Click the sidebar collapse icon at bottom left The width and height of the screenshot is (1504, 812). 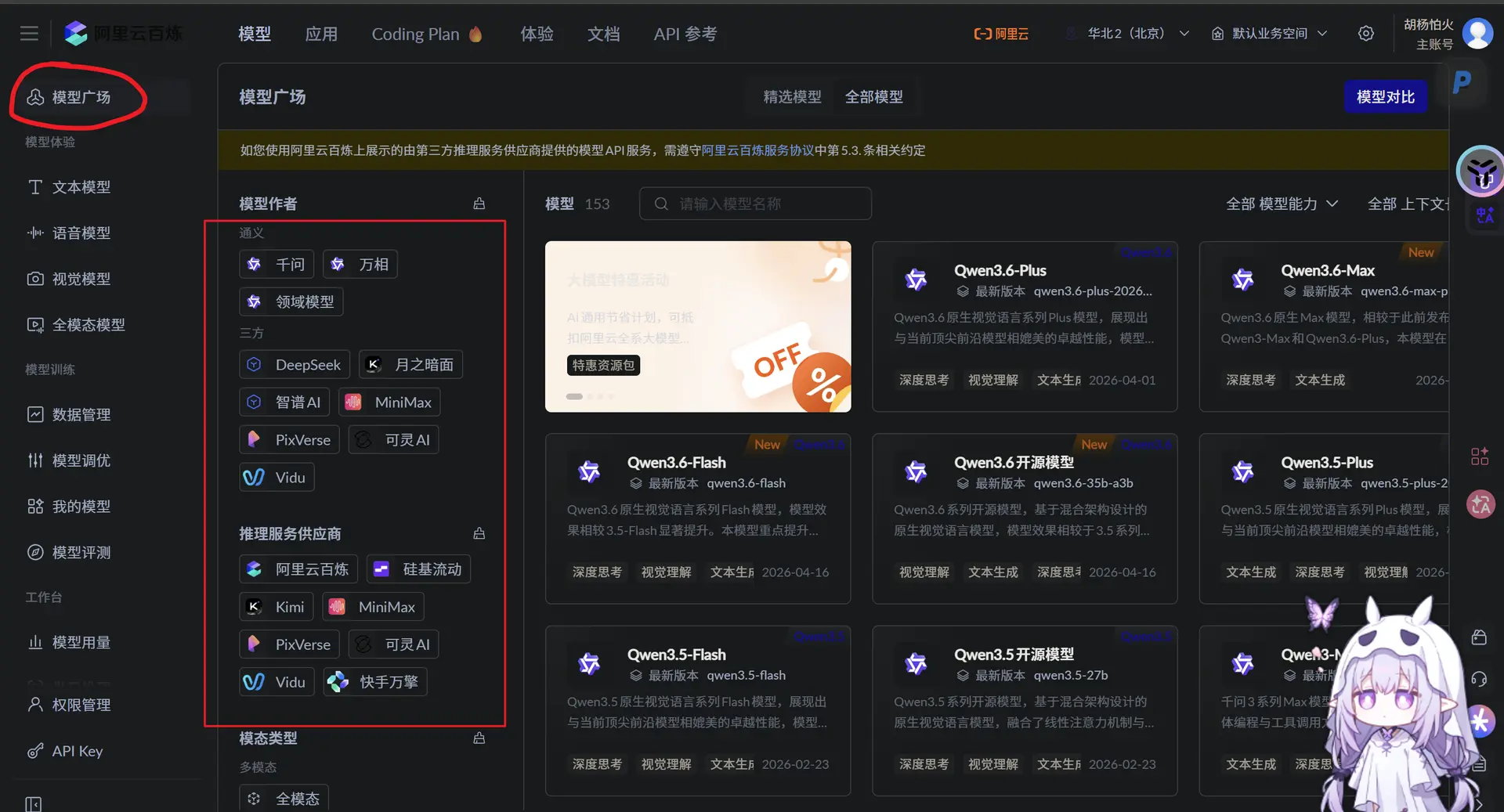pos(33,803)
